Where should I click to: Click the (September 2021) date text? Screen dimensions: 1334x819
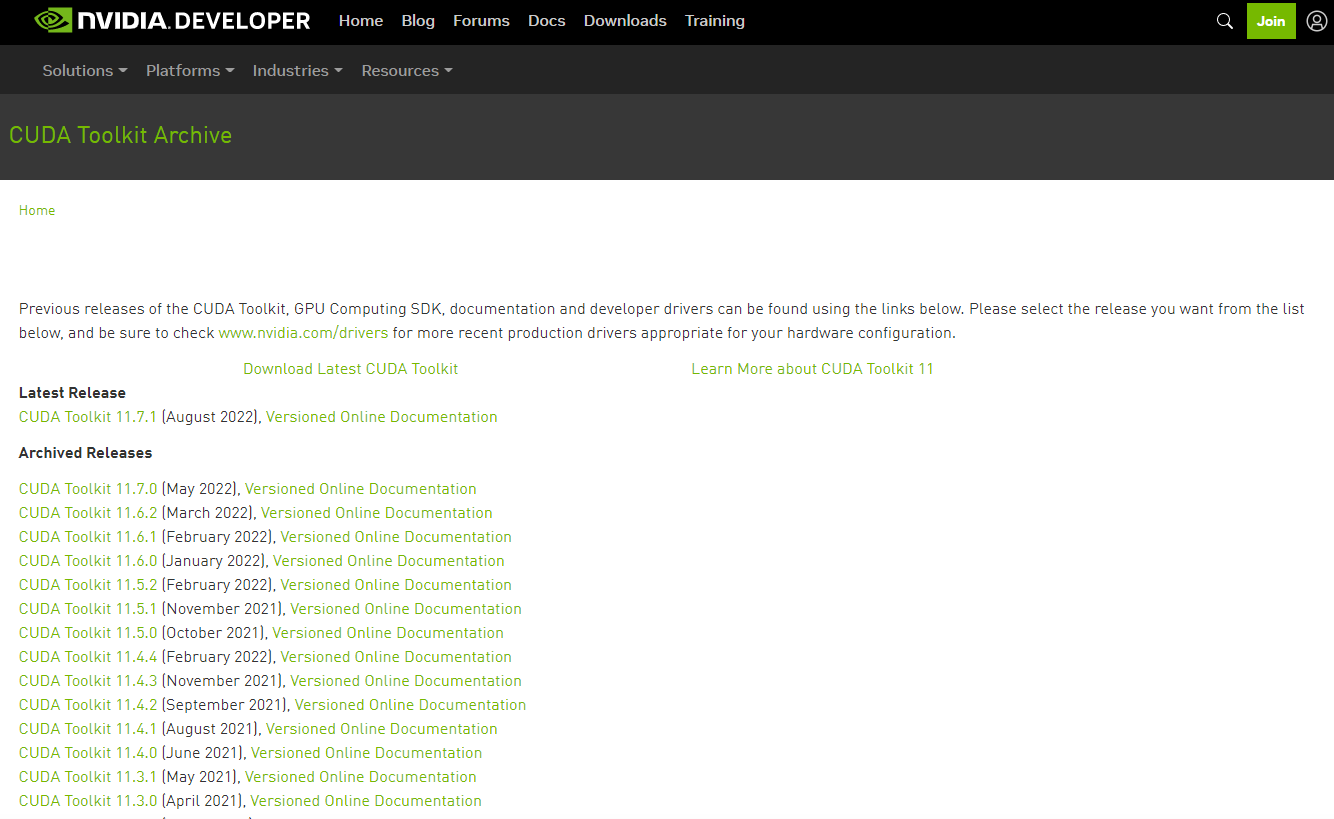coord(225,705)
